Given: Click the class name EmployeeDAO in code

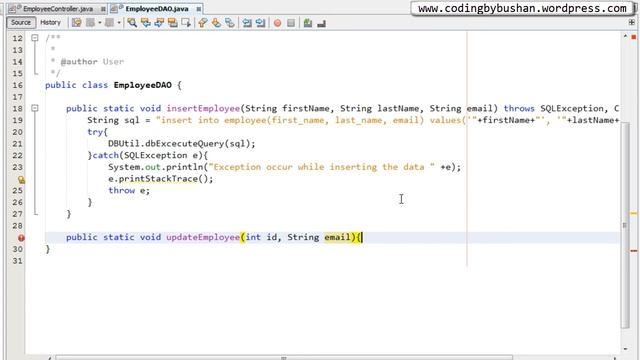Looking at the screenshot, I should pos(142,85).
